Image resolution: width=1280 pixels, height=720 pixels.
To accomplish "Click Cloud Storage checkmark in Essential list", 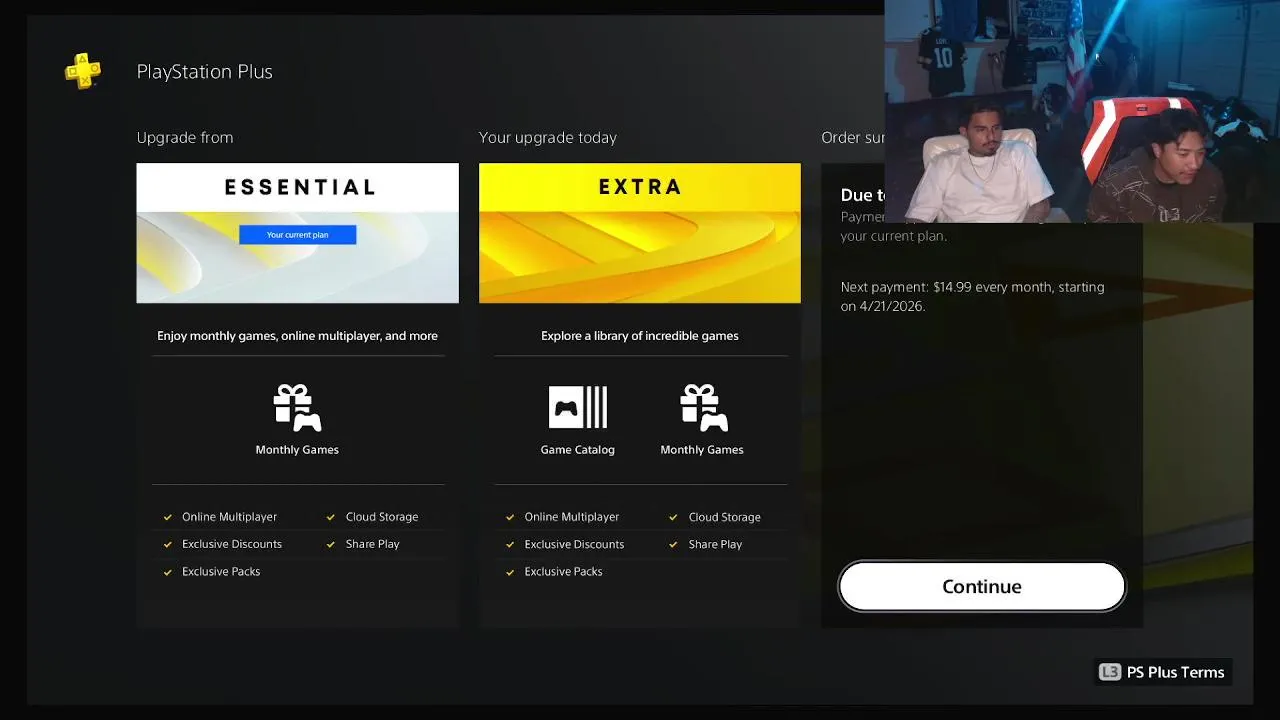I will [331, 517].
